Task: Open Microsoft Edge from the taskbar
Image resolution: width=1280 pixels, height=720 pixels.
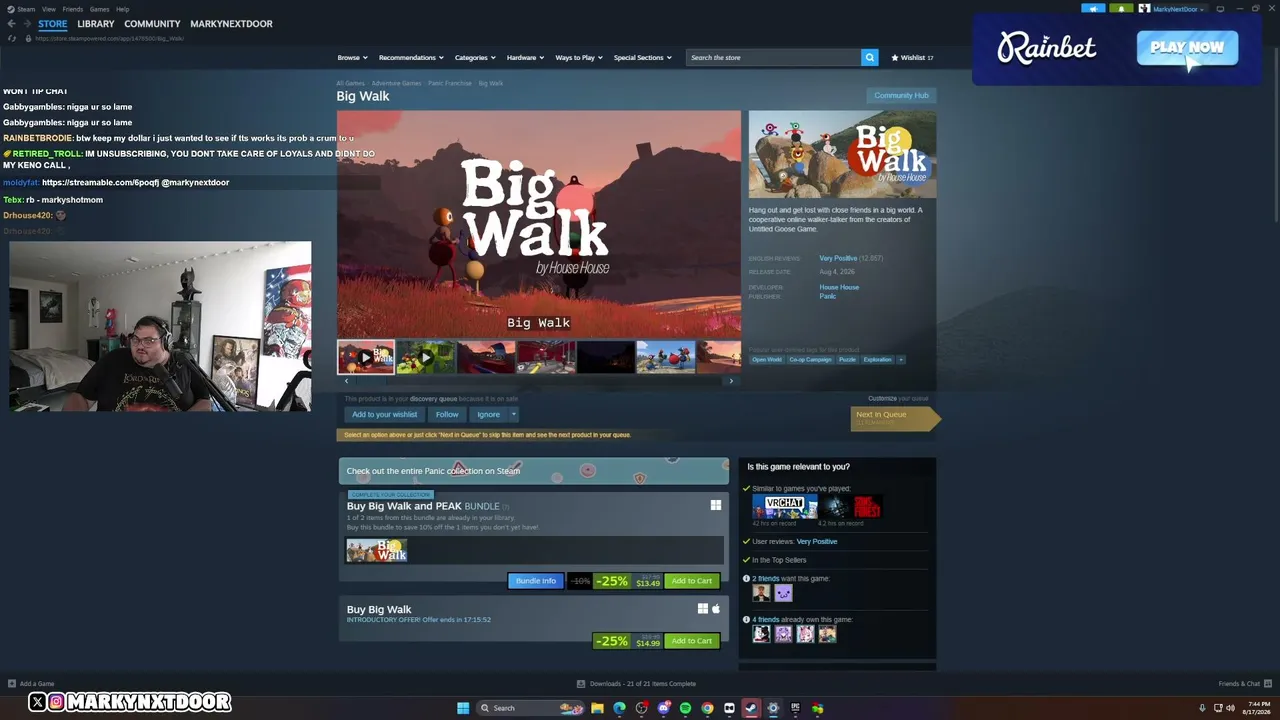Action: click(619, 708)
